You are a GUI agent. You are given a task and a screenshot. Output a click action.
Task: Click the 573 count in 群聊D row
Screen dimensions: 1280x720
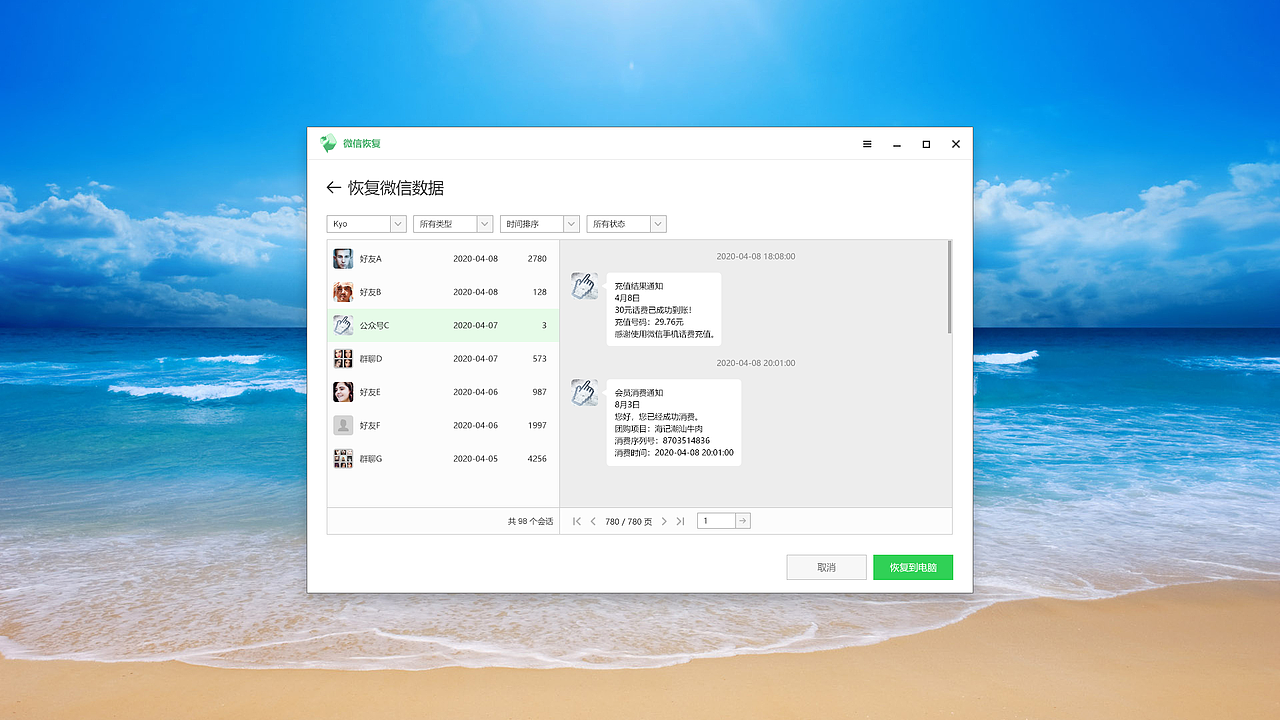[540, 358]
